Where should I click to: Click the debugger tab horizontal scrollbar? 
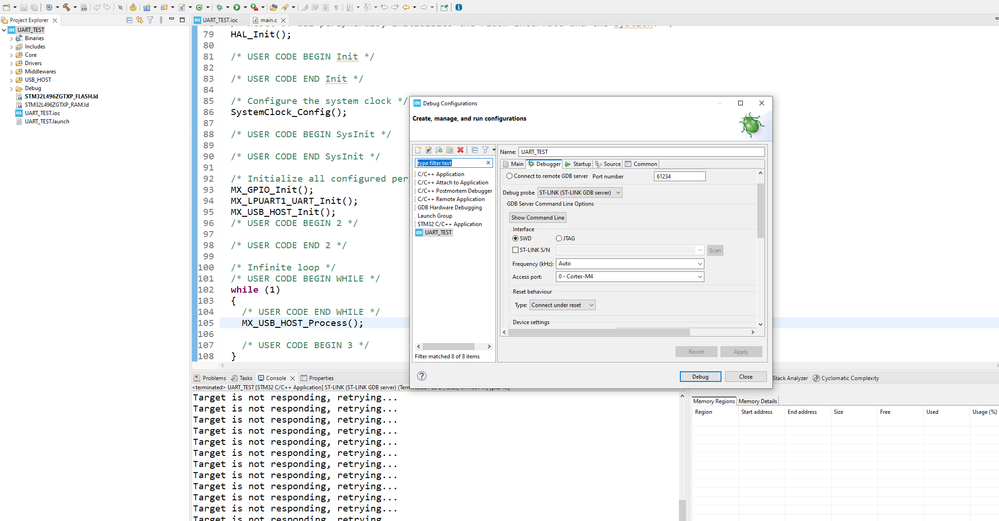click(x=599, y=332)
